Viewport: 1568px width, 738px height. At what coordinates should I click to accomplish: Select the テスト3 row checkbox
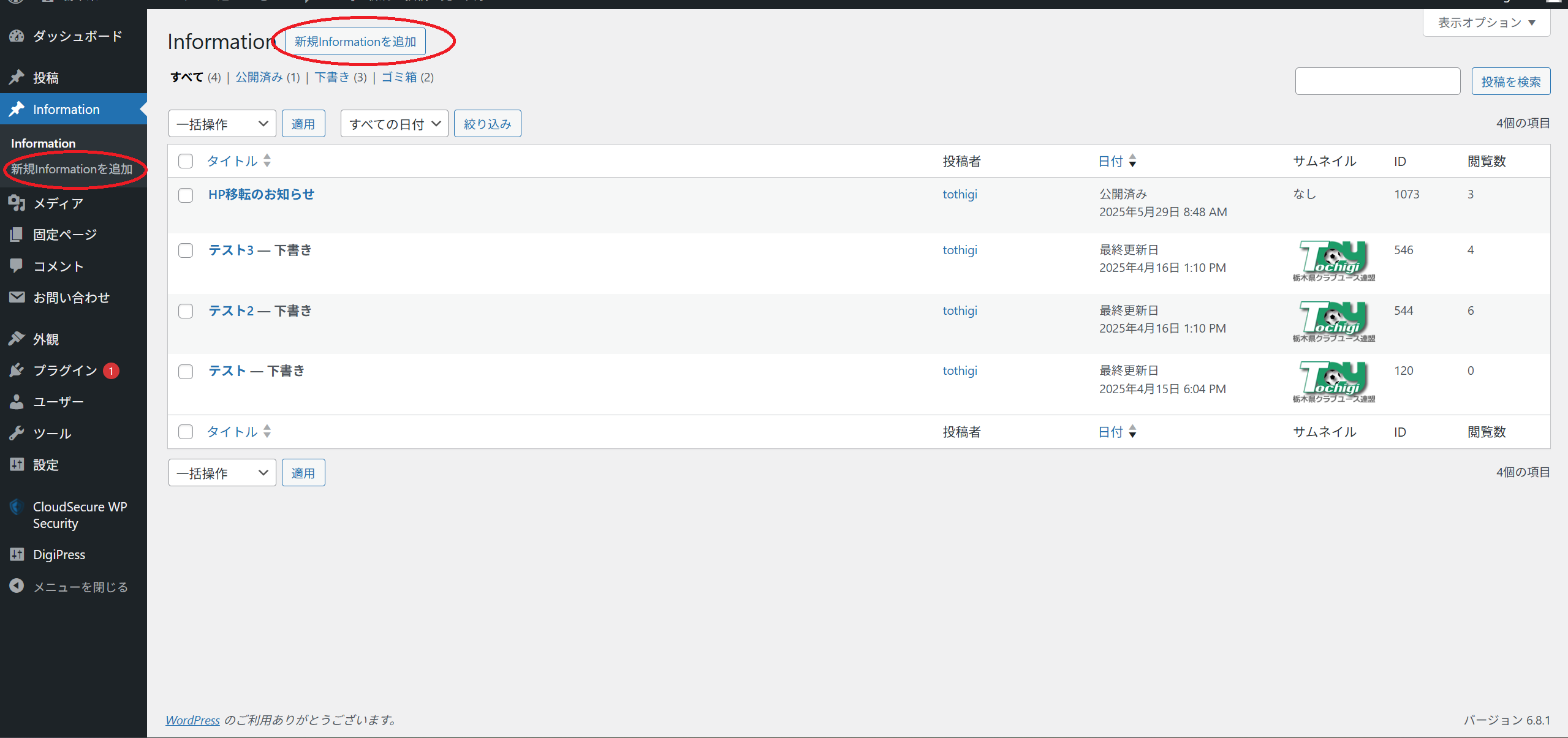[186, 250]
